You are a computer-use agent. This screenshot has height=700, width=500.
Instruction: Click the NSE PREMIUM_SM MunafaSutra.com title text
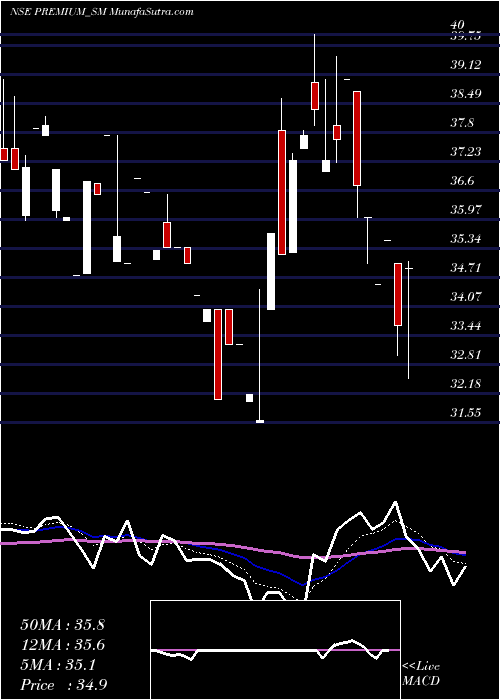click(x=102, y=12)
